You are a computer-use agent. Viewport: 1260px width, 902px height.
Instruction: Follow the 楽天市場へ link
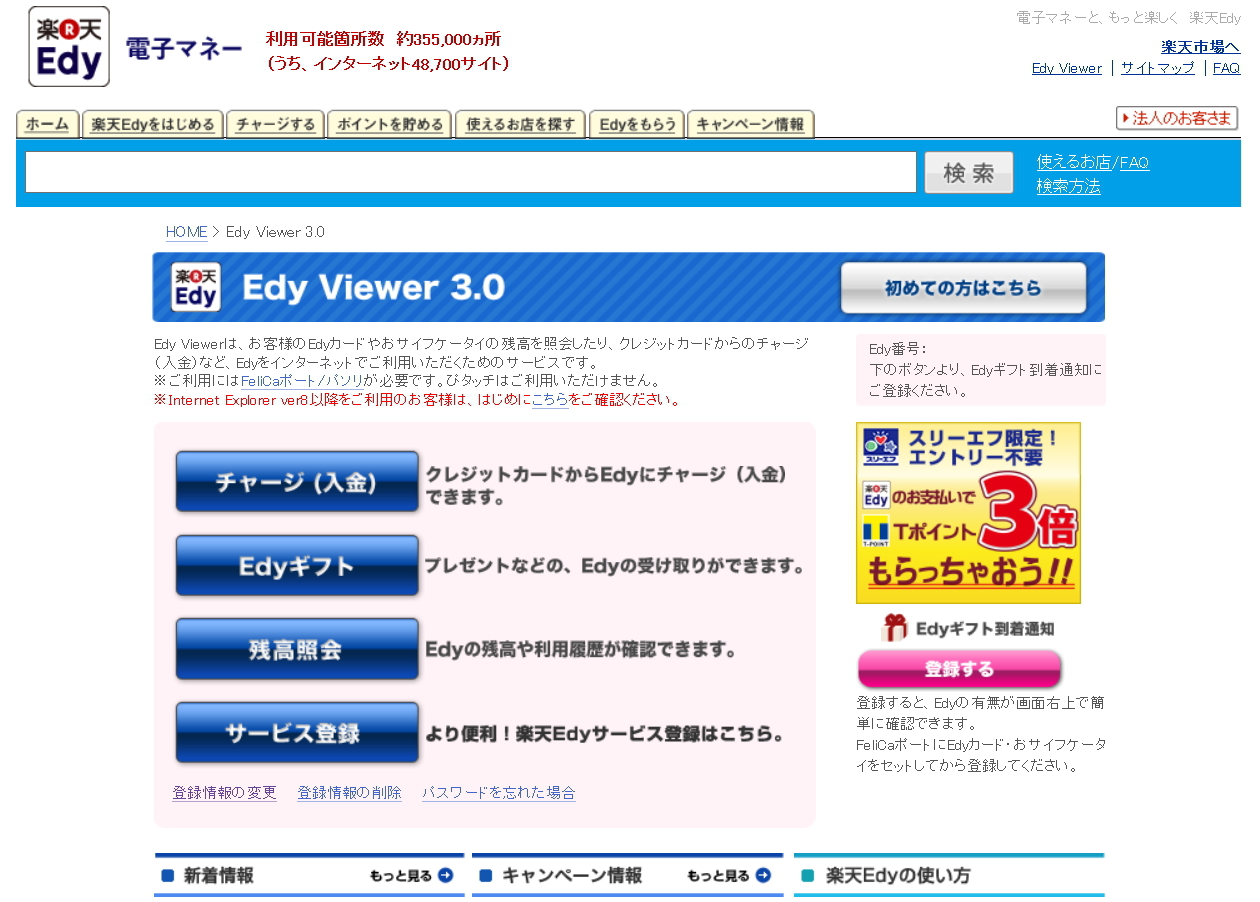pos(1200,46)
